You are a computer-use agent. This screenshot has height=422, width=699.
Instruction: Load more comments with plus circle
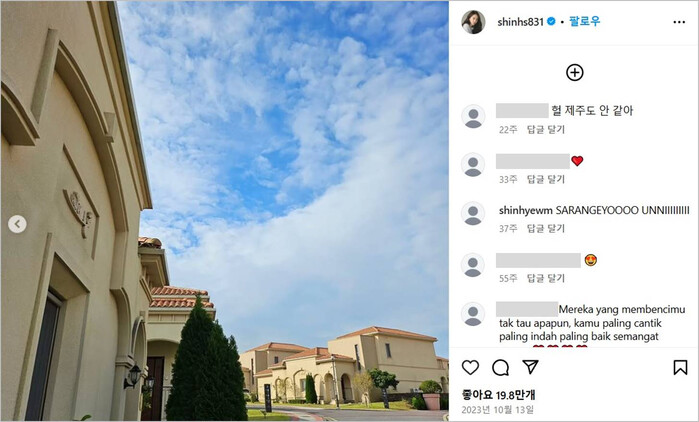tap(575, 73)
